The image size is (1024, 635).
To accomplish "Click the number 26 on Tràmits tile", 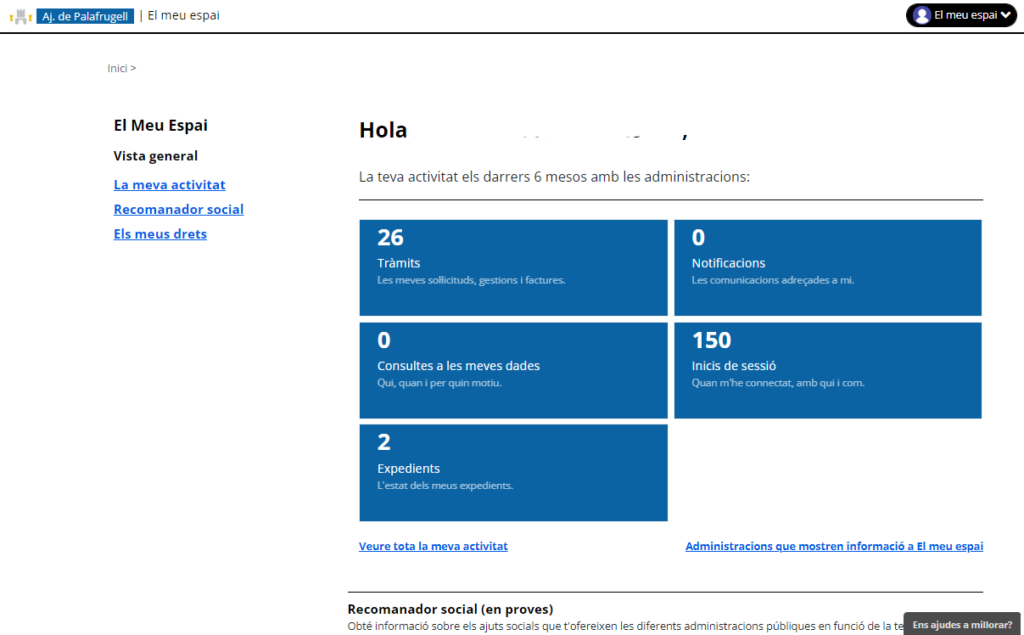I will pos(390,237).
